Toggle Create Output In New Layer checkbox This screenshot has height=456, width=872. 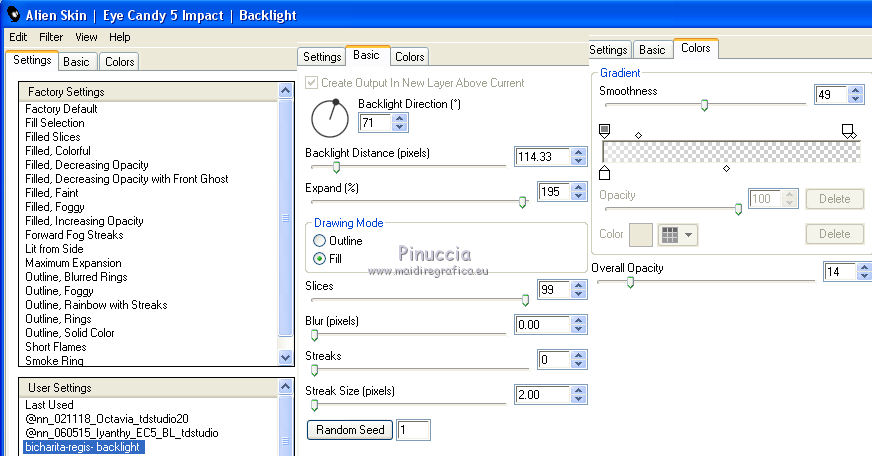click(311, 83)
